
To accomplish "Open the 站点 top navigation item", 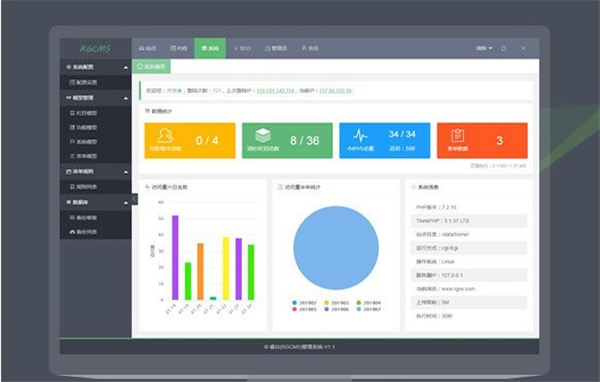I will (148, 48).
